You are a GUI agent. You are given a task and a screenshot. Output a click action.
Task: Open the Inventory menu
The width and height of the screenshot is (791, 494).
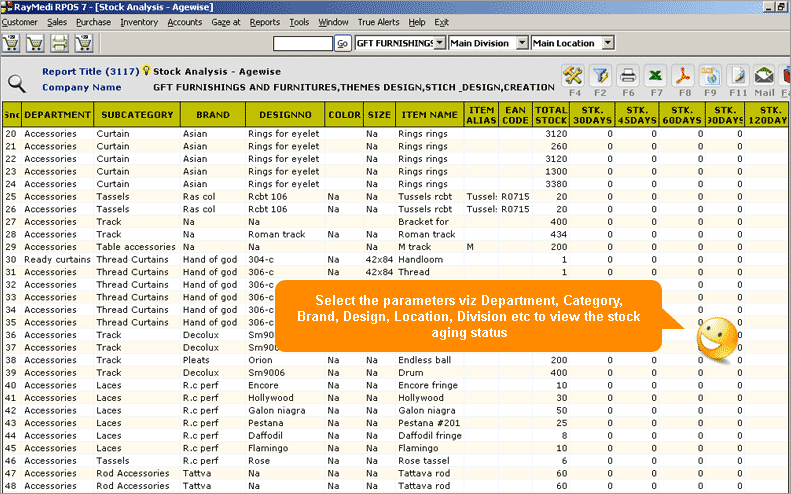(x=139, y=22)
